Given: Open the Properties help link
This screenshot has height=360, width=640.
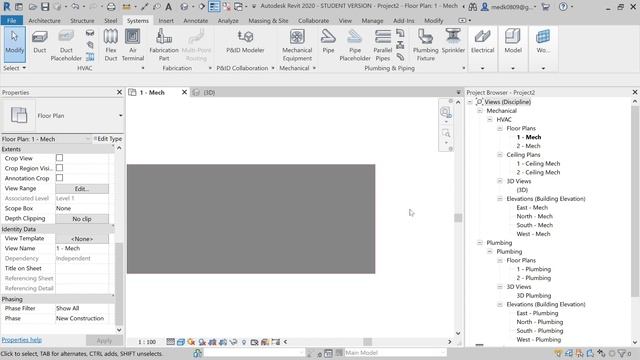Looking at the screenshot, I should (x=22, y=340).
